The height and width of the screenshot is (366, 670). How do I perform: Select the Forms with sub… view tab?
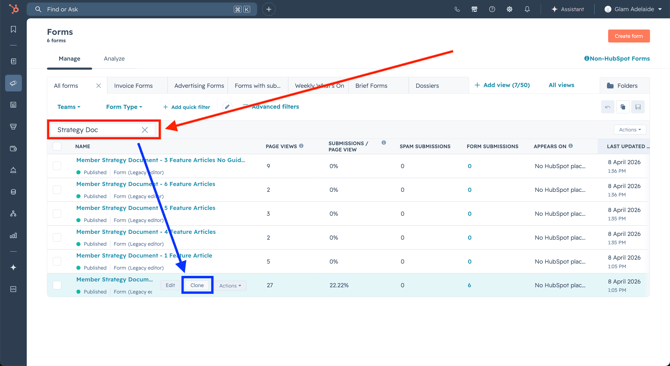pyautogui.click(x=258, y=86)
